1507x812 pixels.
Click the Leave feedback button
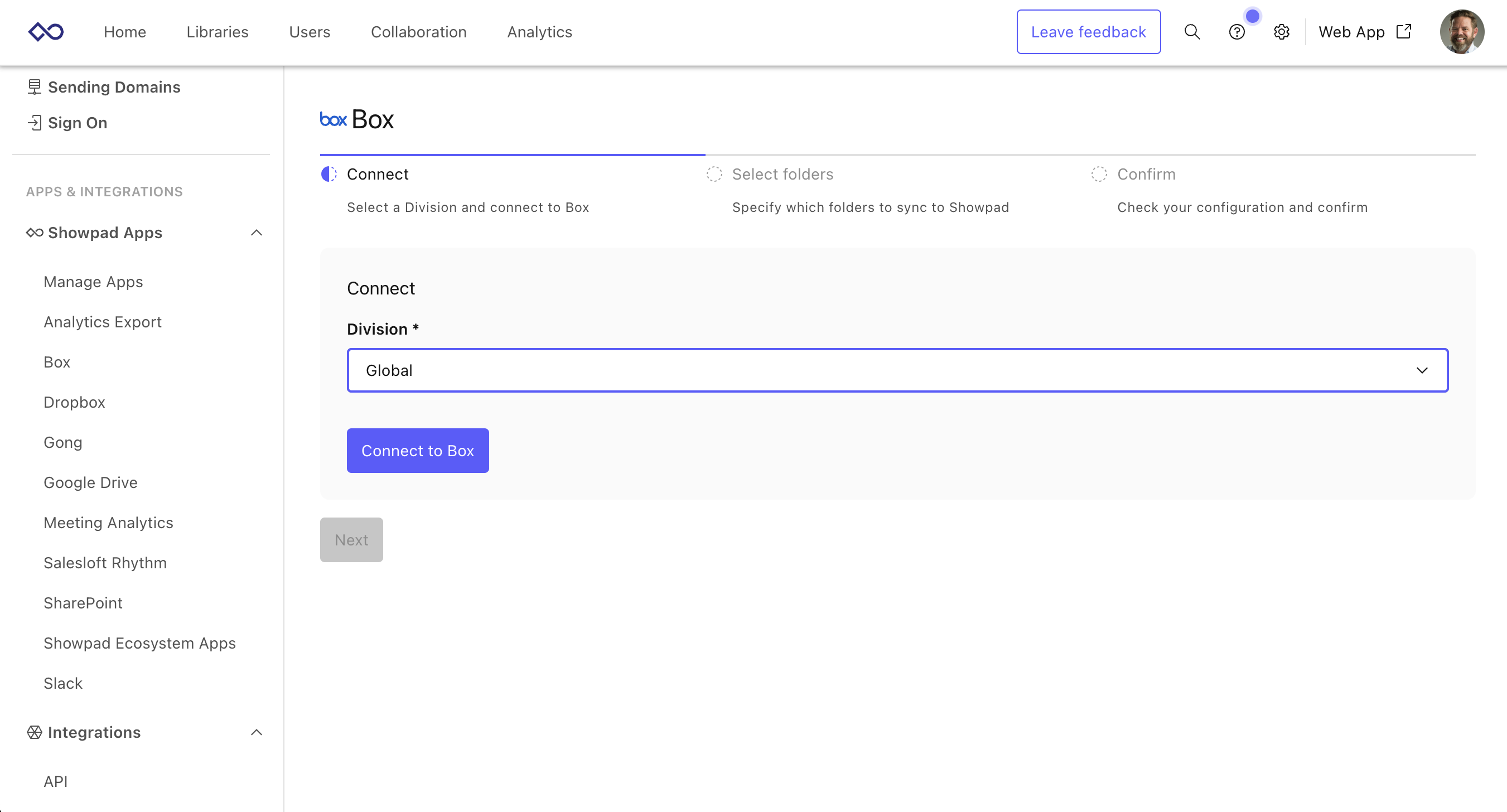point(1088,32)
